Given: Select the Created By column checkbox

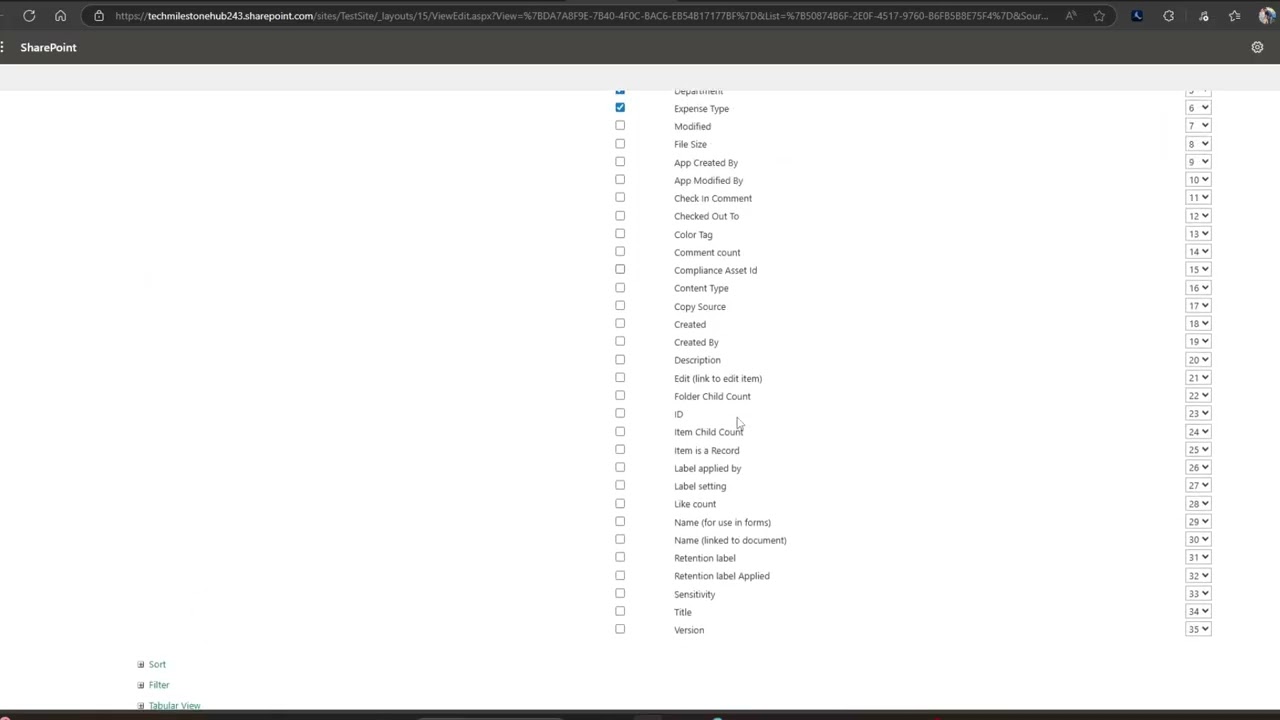Looking at the screenshot, I should coord(620,342).
